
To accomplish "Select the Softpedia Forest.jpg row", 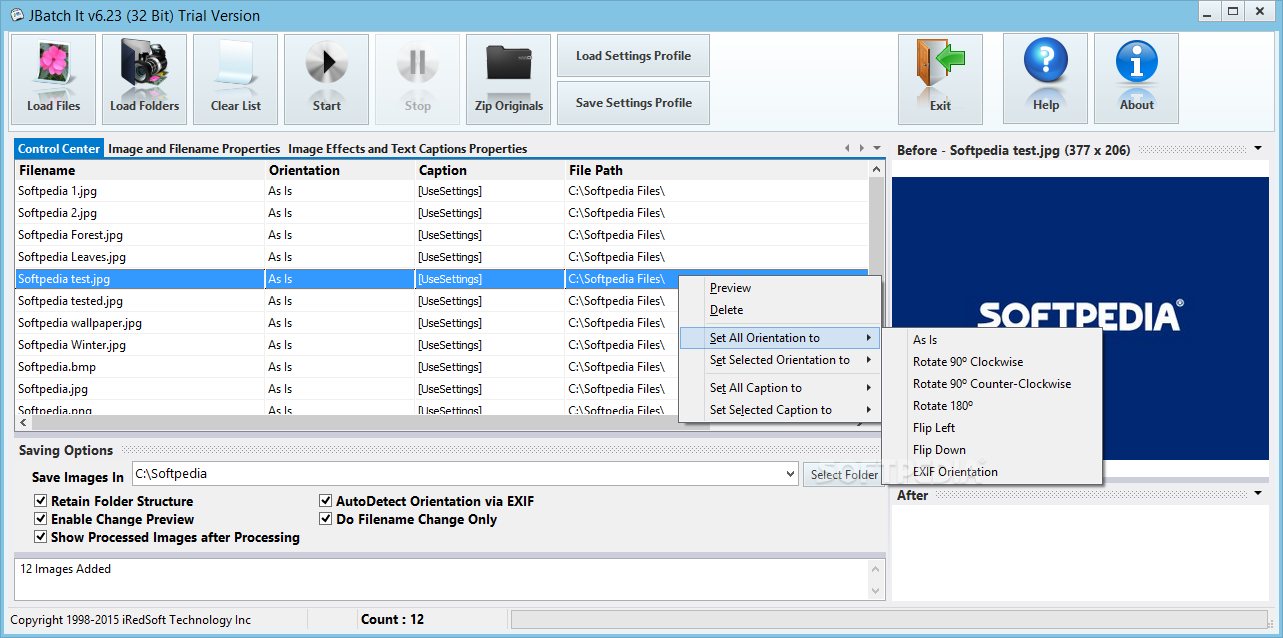I will pos(441,235).
